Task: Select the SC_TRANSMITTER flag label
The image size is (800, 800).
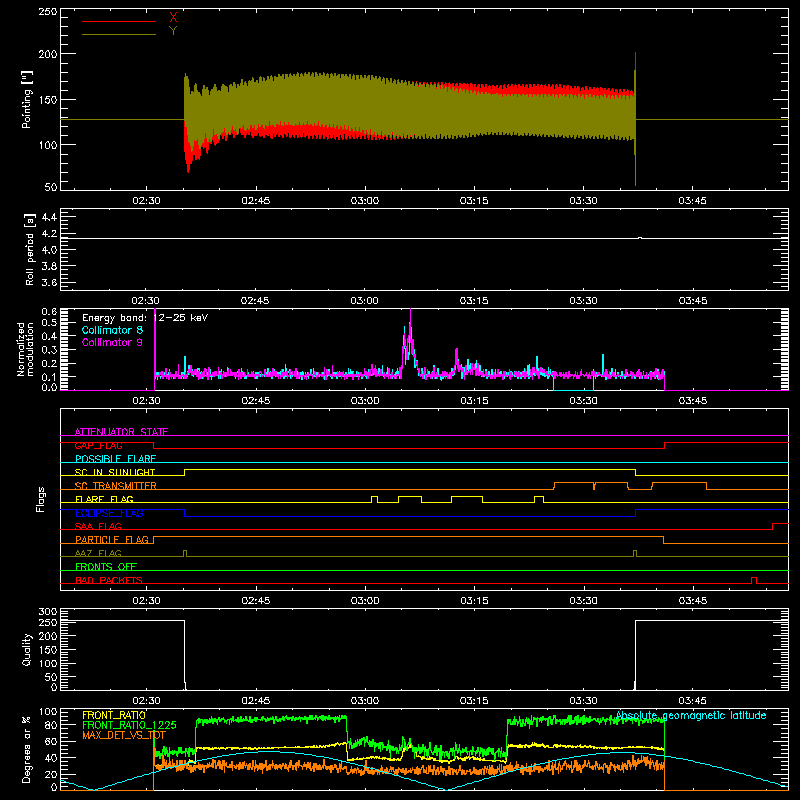Action: (116, 486)
